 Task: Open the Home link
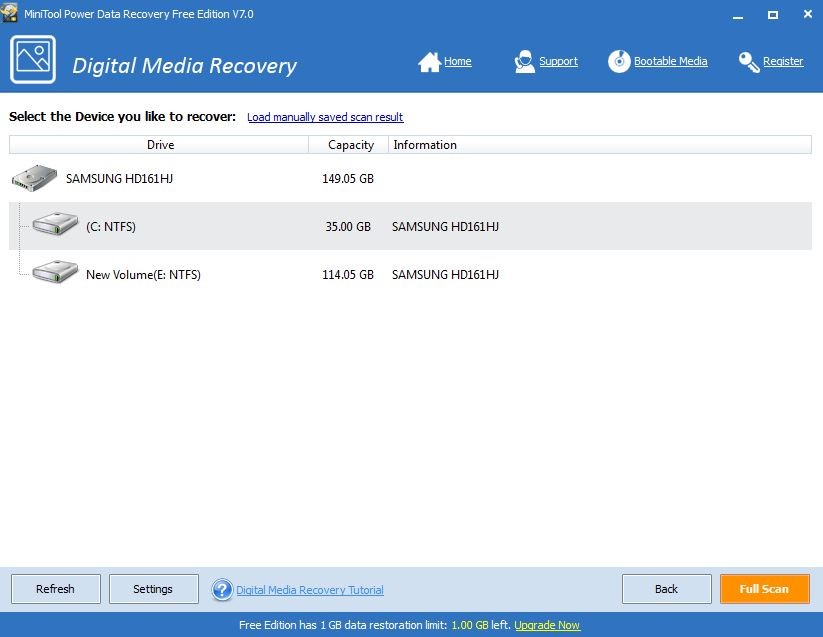coord(458,61)
